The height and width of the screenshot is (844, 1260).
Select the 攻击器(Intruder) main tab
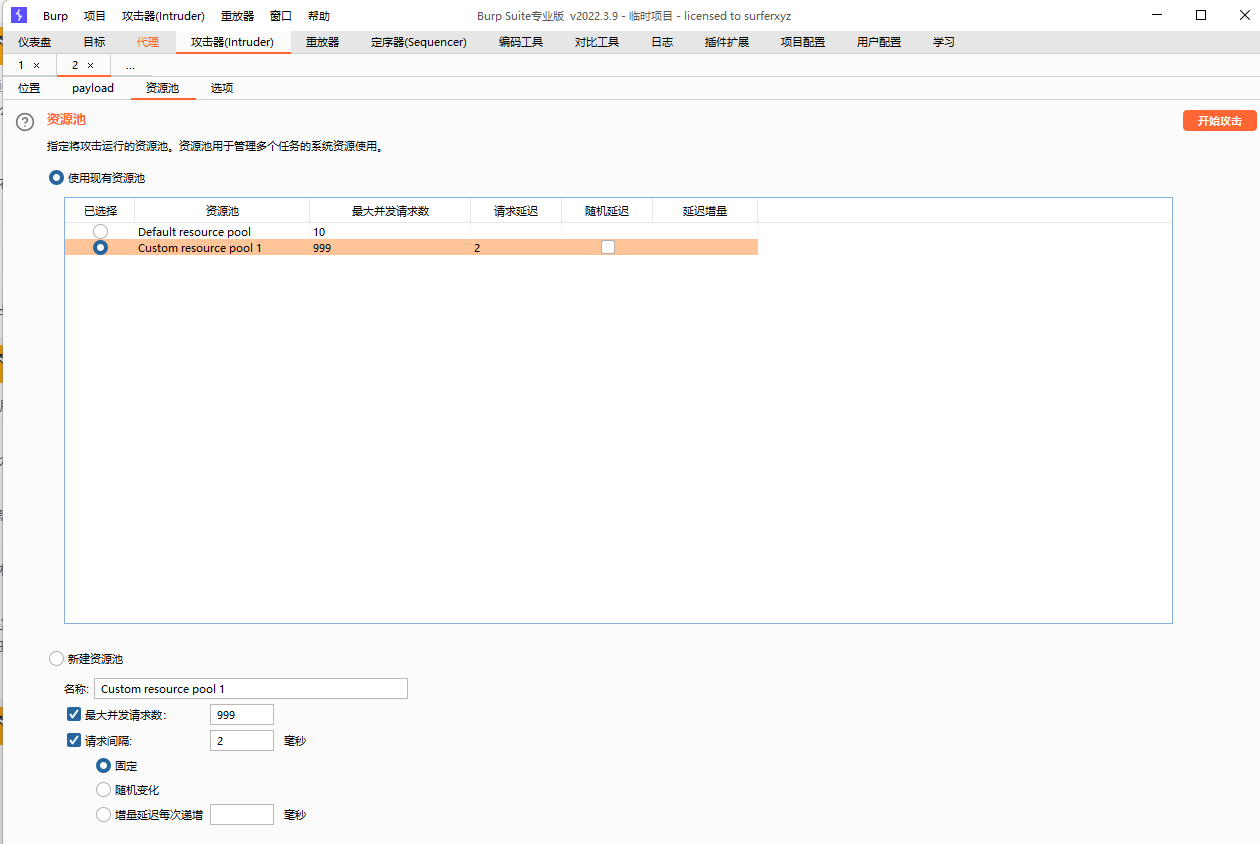pos(233,42)
